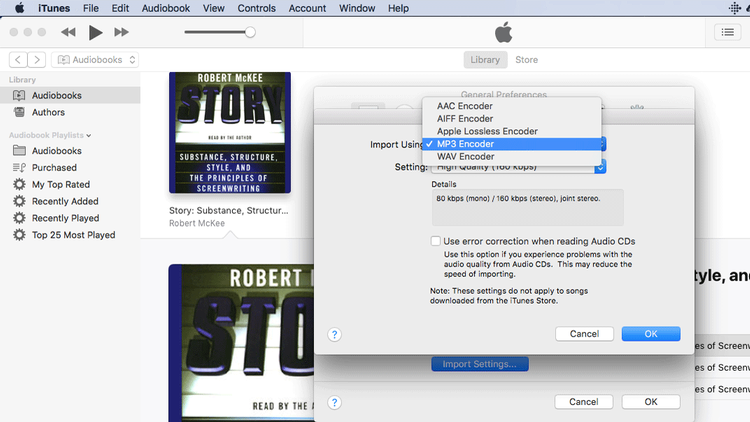The image size is (750, 422).
Task: Go forward with the right chevron button
Action: point(37,59)
